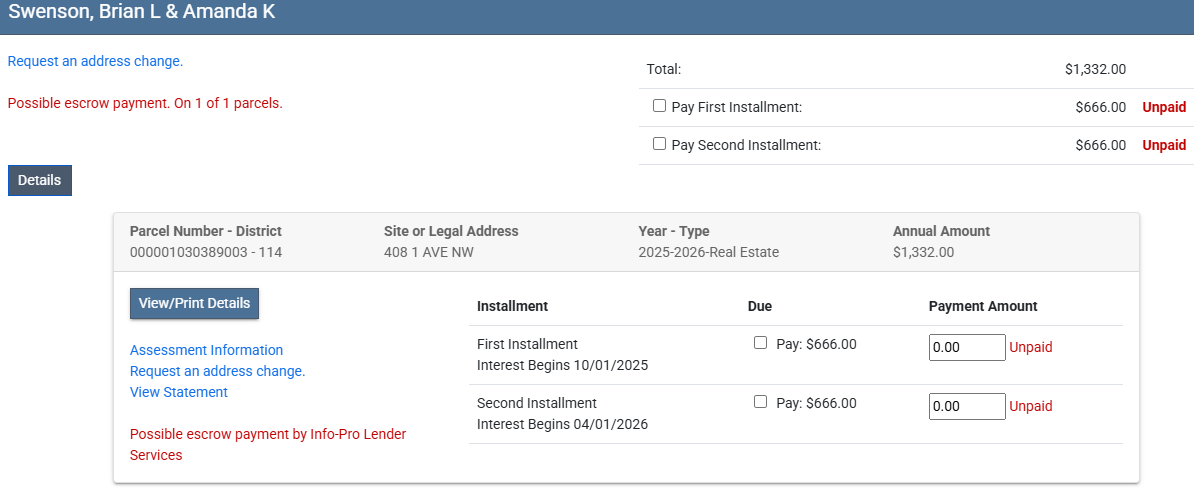Click the 'Payment Amount' column header
The height and width of the screenshot is (489, 1194).
coord(982,306)
